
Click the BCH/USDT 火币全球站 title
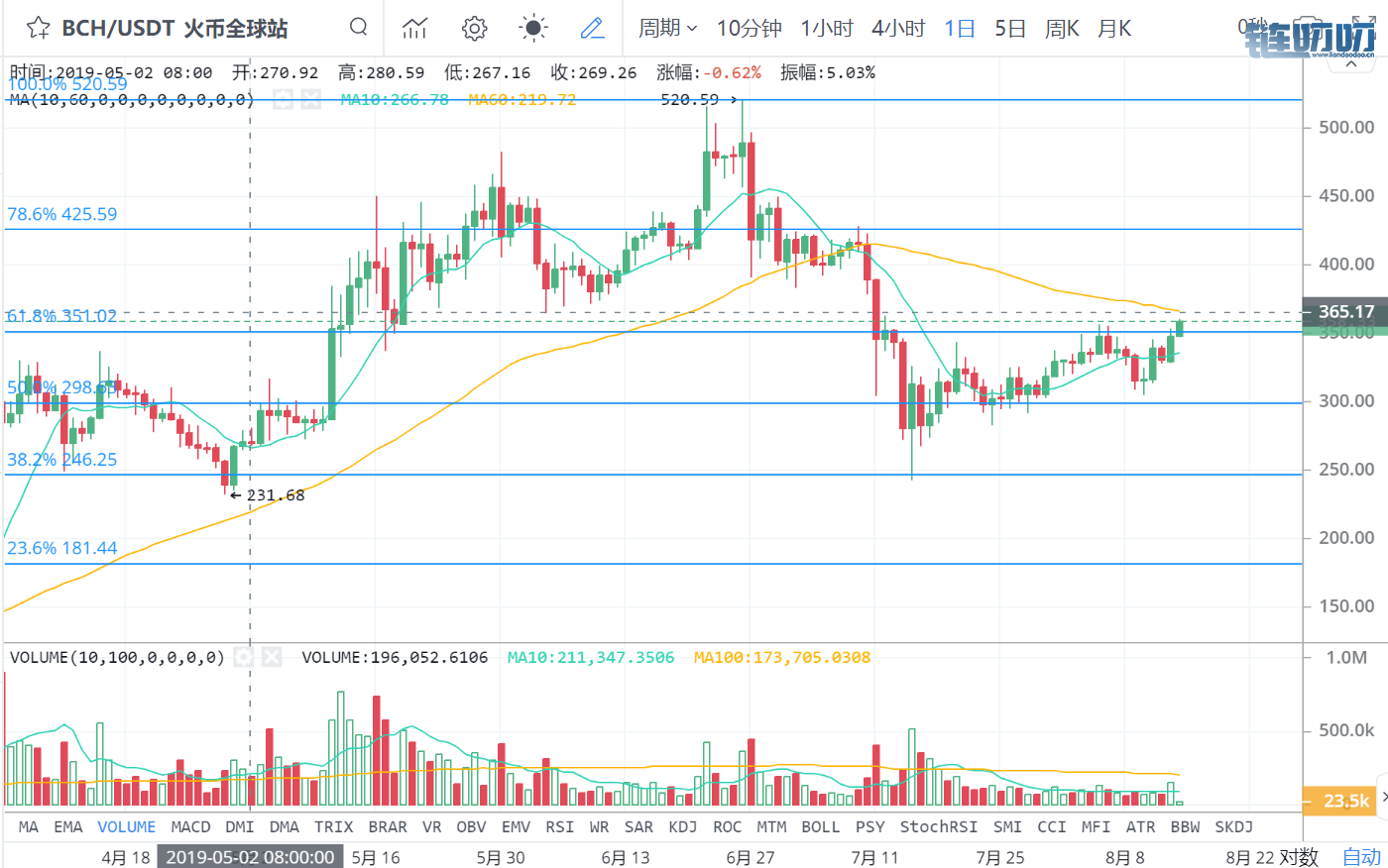pyautogui.click(x=174, y=28)
